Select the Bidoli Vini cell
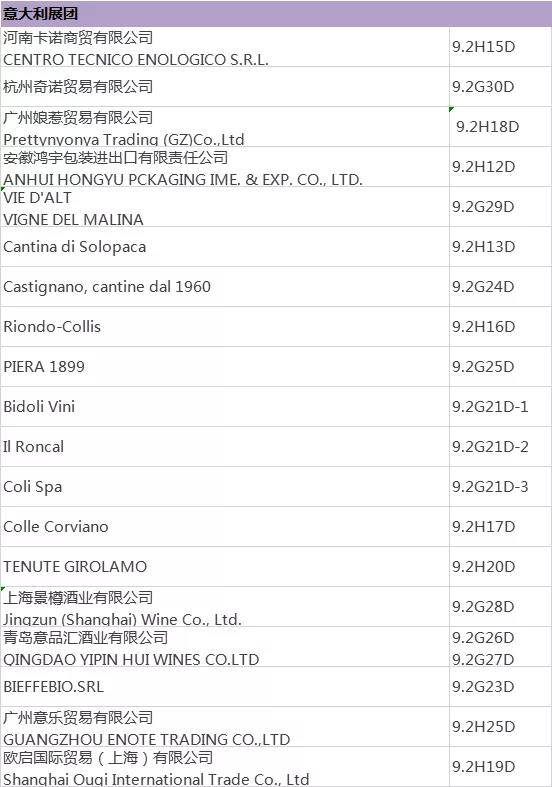This screenshot has height=787, width=552. tap(225, 407)
